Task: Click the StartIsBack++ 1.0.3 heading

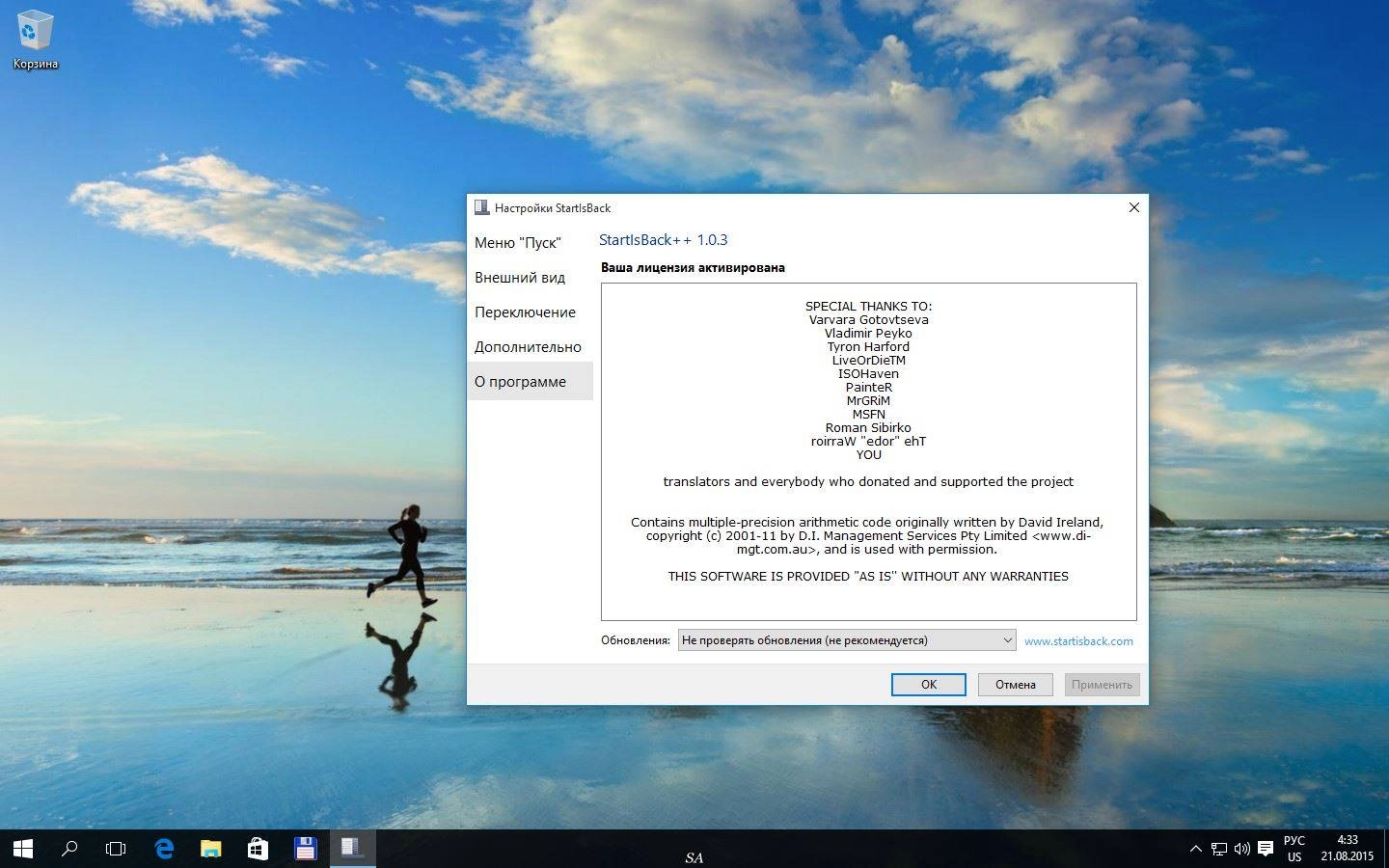Action: coord(664,240)
